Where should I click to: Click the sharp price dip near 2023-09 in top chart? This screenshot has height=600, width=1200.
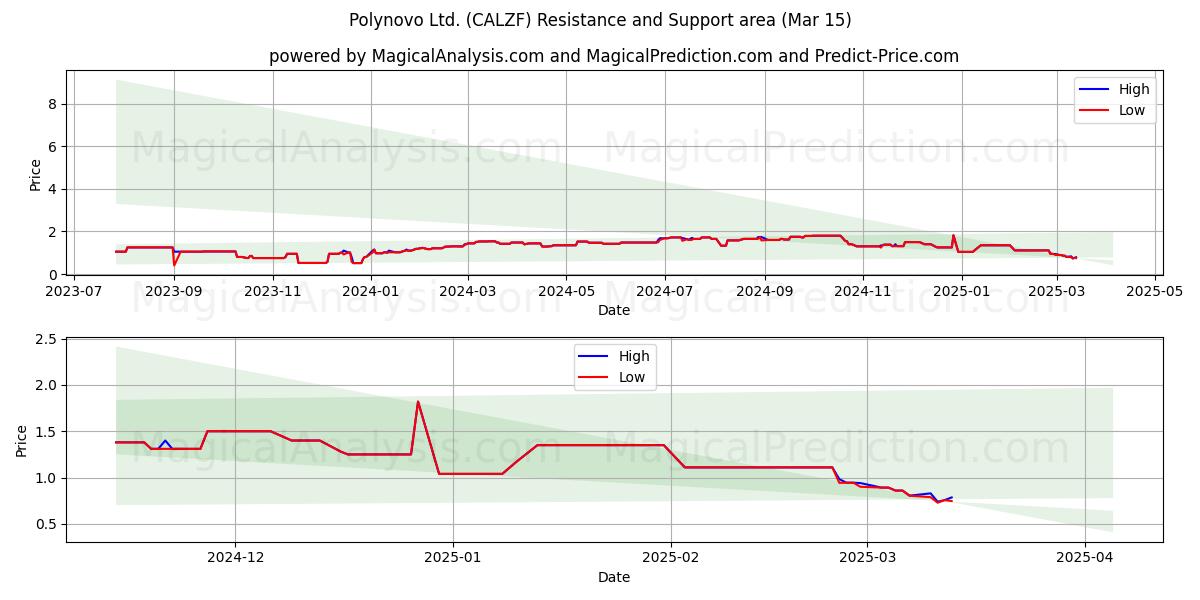(174, 265)
